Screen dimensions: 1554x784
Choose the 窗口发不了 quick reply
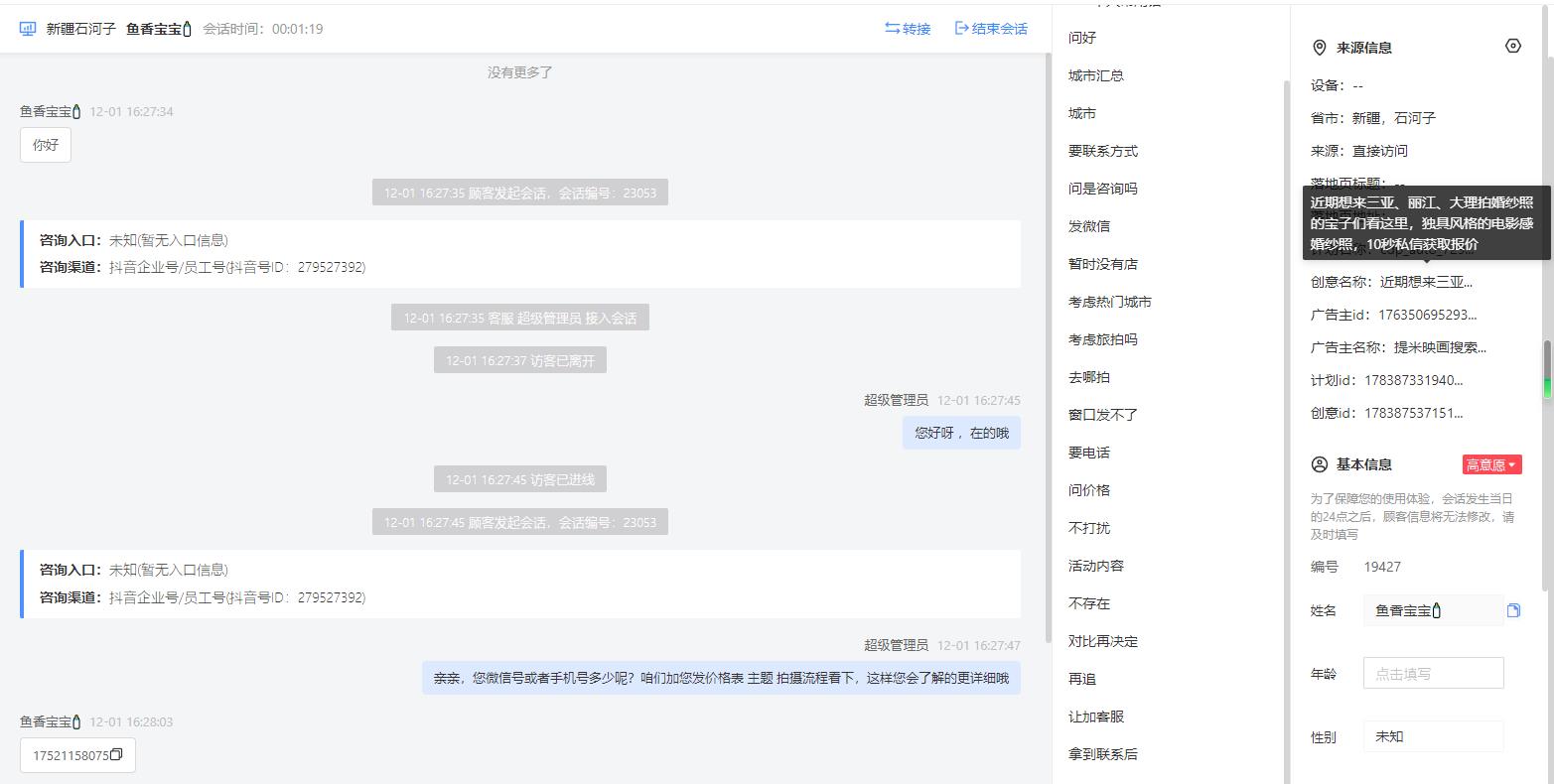1103,415
